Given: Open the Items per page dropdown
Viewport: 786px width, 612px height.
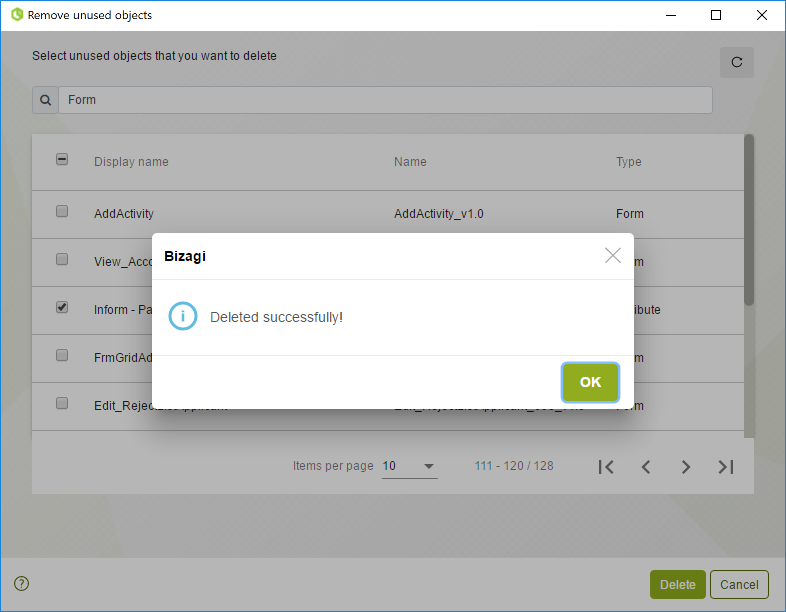Looking at the screenshot, I should tap(409, 466).
